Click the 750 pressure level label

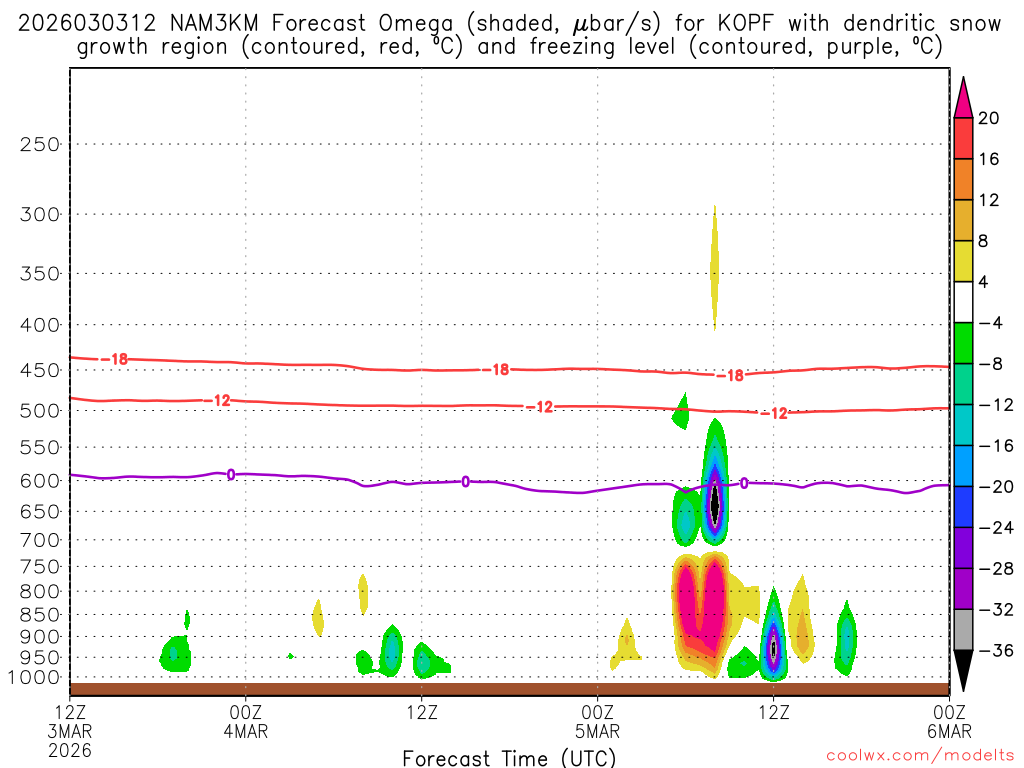point(40,567)
